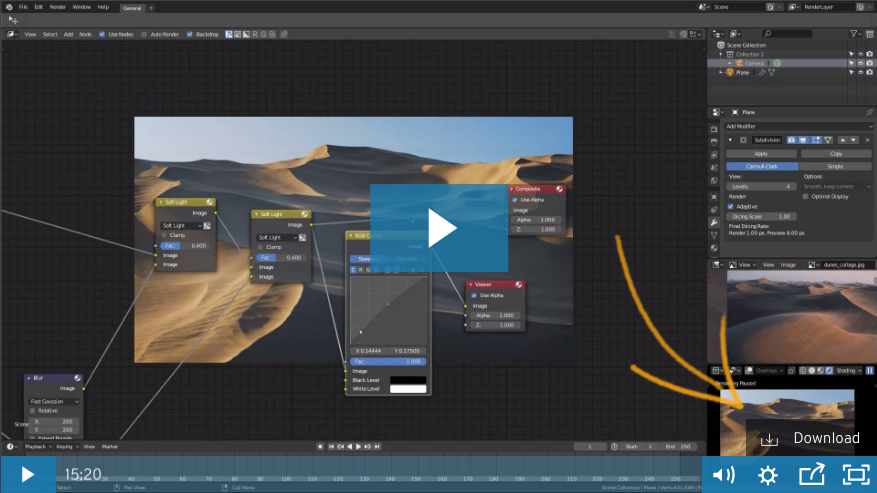The image size is (877, 493).
Task: Enable the Optimal Display checkbox
Action: click(805, 197)
